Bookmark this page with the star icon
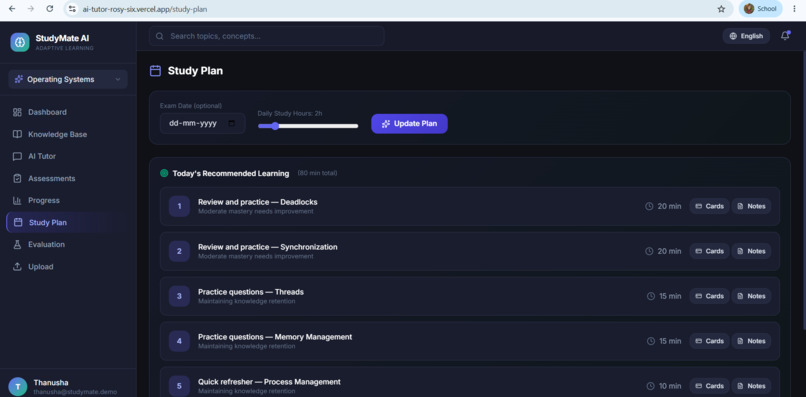Screen dimensions: 806x397 (x=721, y=9)
